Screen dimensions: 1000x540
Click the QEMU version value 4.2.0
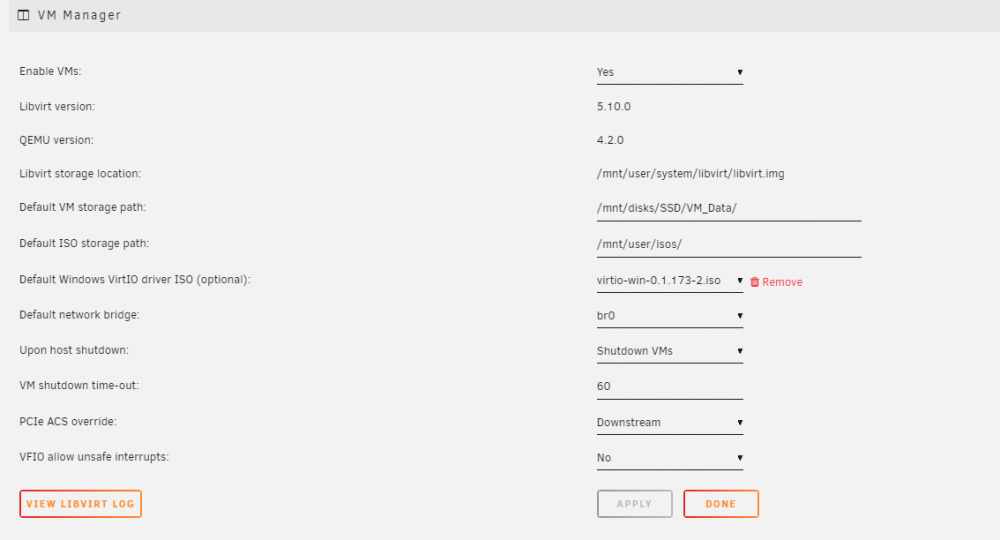pyautogui.click(x=610, y=140)
